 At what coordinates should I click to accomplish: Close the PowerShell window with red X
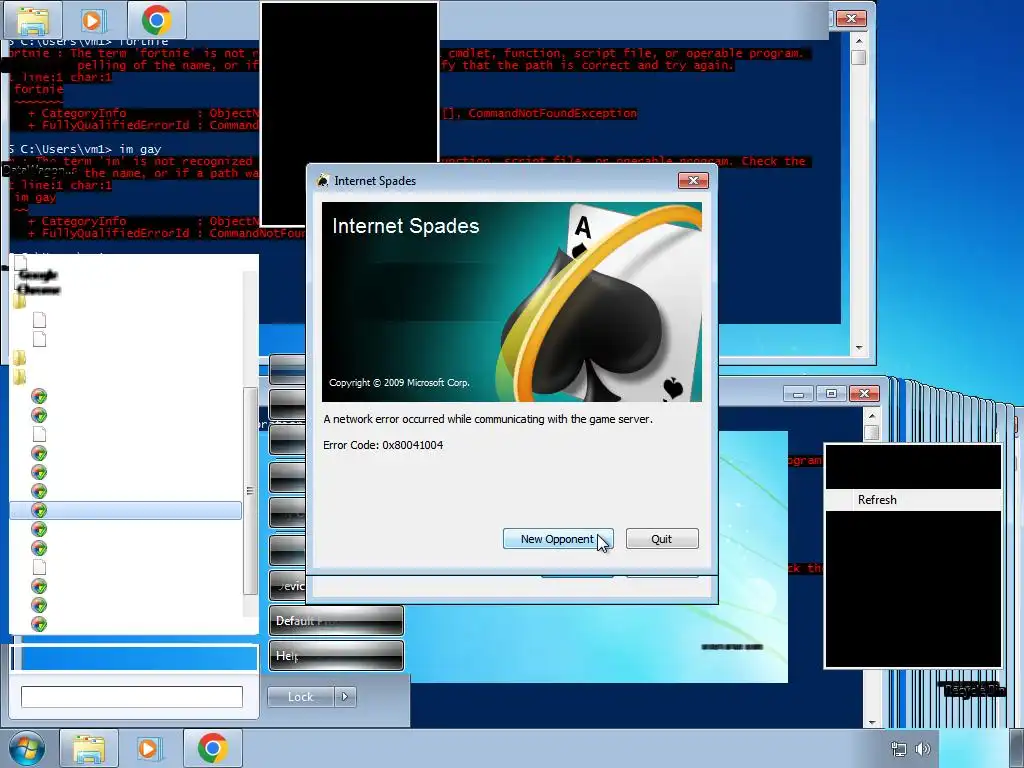(x=851, y=18)
